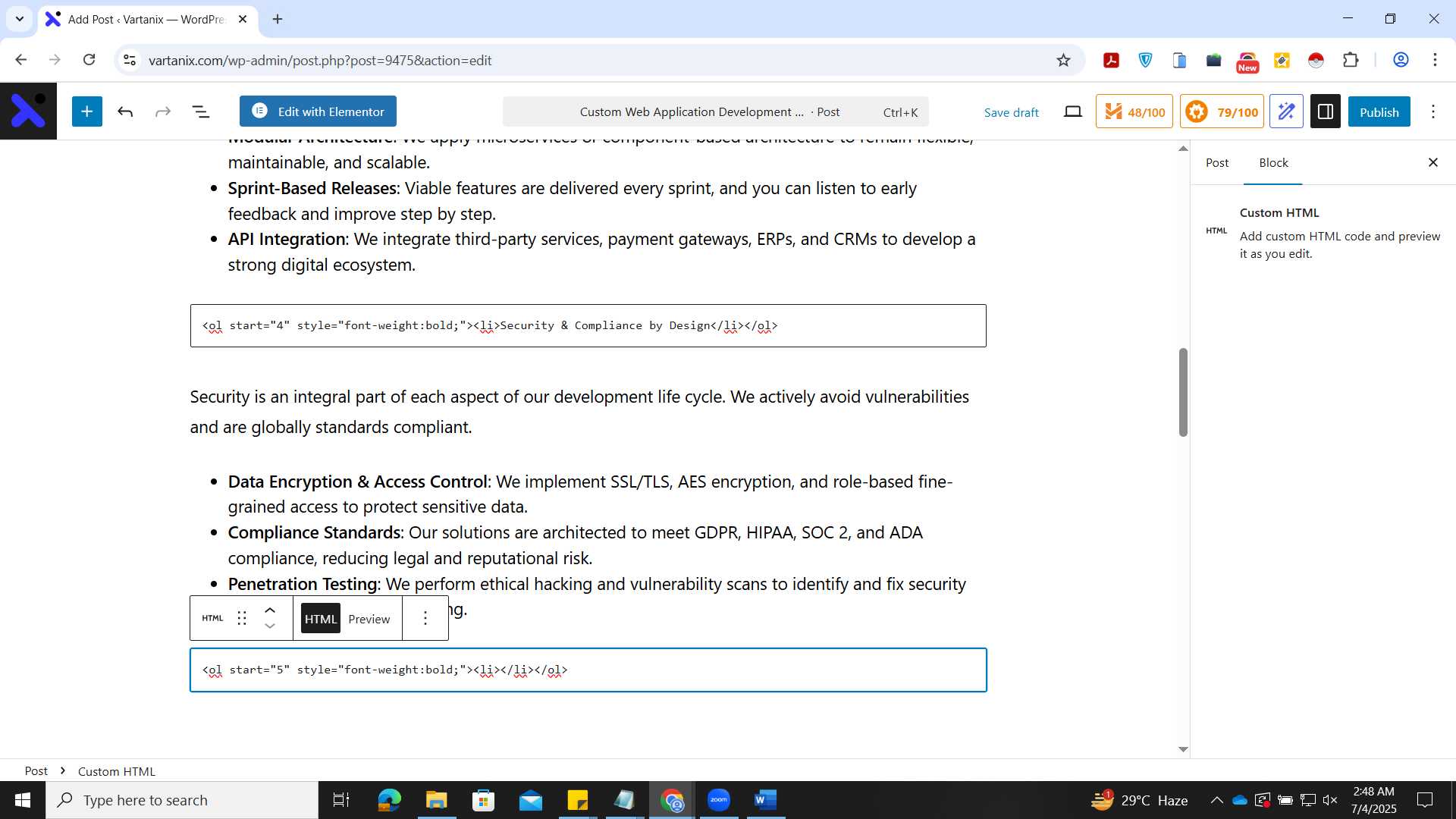The height and width of the screenshot is (819, 1456).
Task: Click the block drag handle
Action: tap(242, 618)
